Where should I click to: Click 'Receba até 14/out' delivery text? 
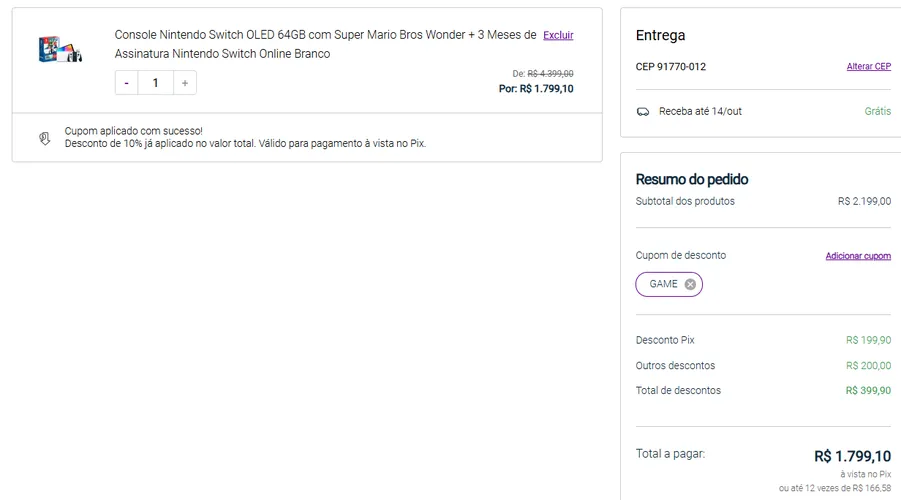coord(700,111)
